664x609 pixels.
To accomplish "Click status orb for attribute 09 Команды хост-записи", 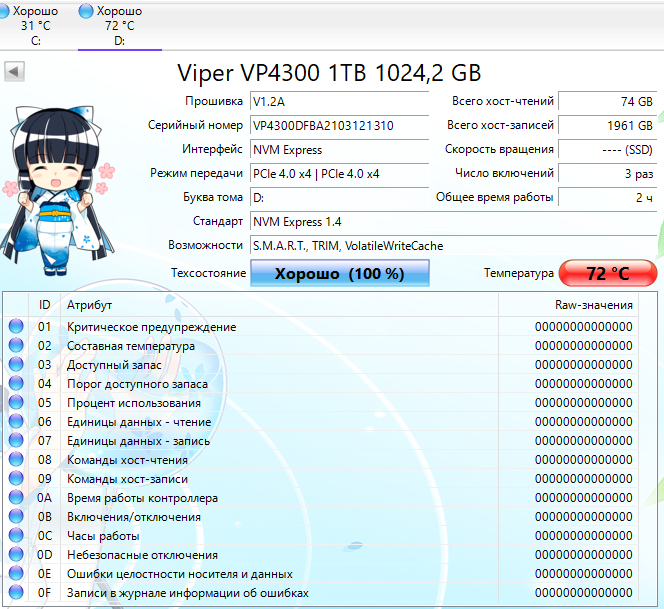I will (x=16, y=479).
